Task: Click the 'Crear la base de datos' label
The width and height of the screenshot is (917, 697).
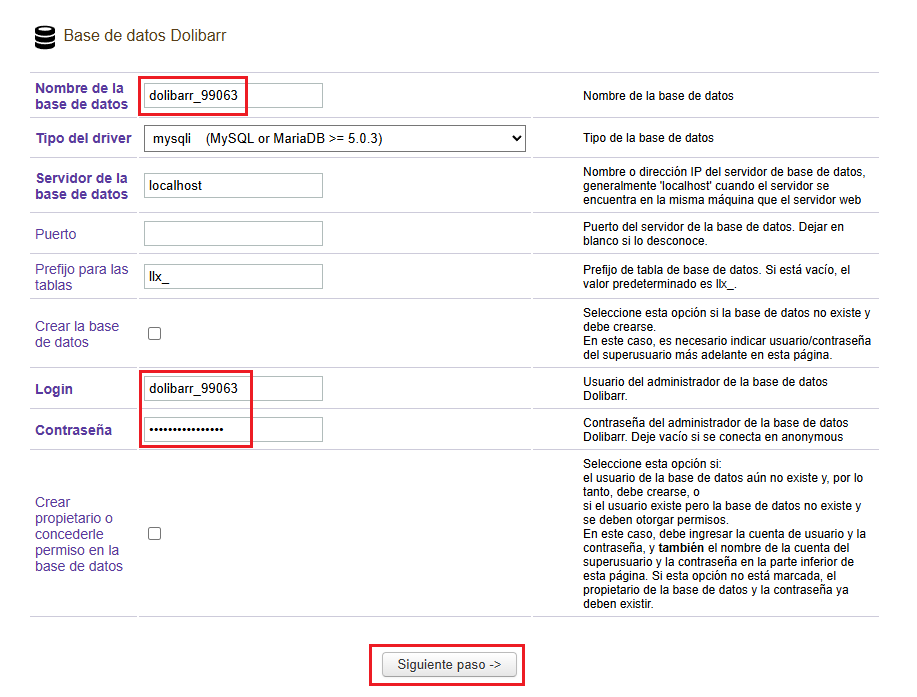Action: point(77,334)
